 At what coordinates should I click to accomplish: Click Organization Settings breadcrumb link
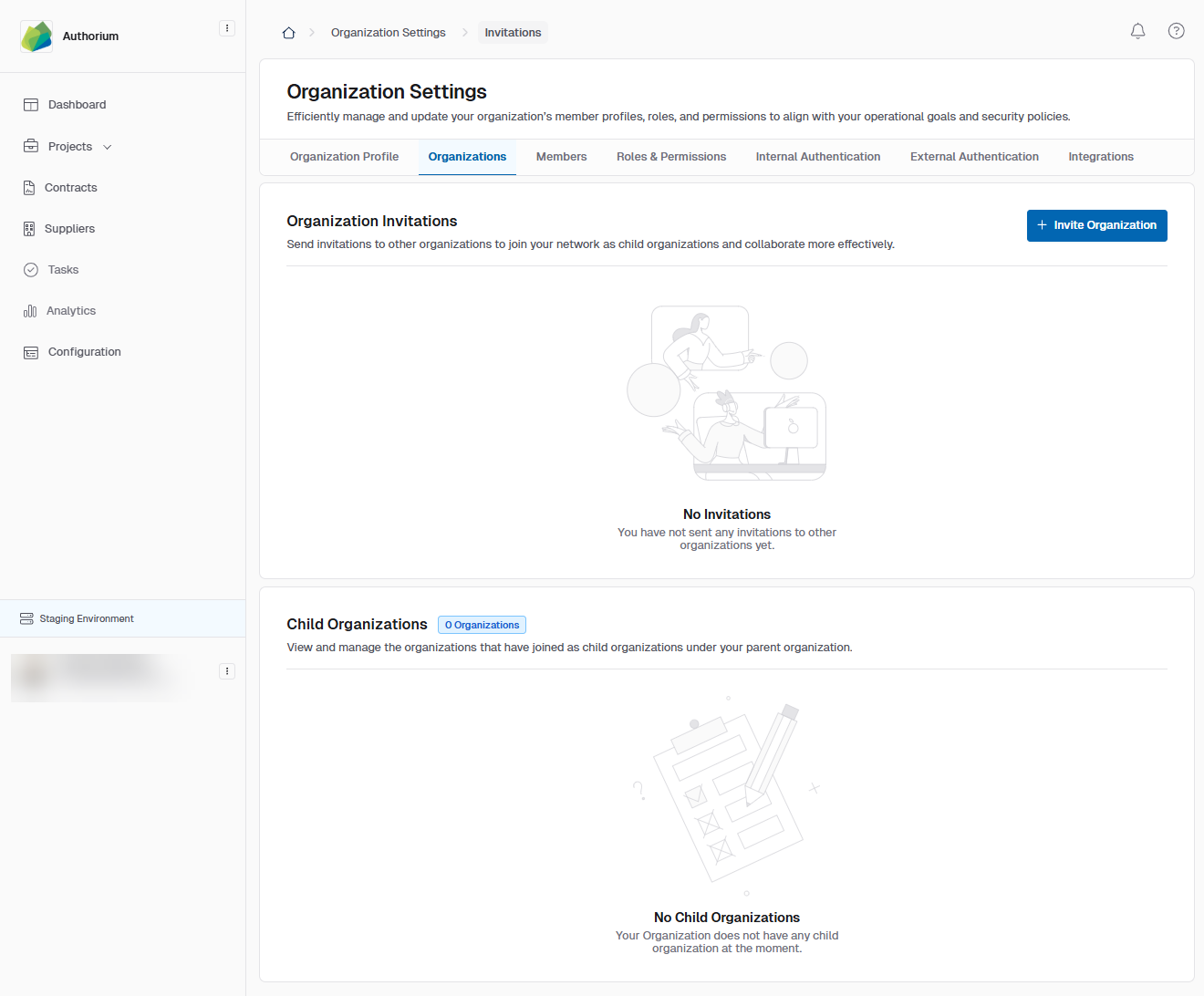pos(388,33)
